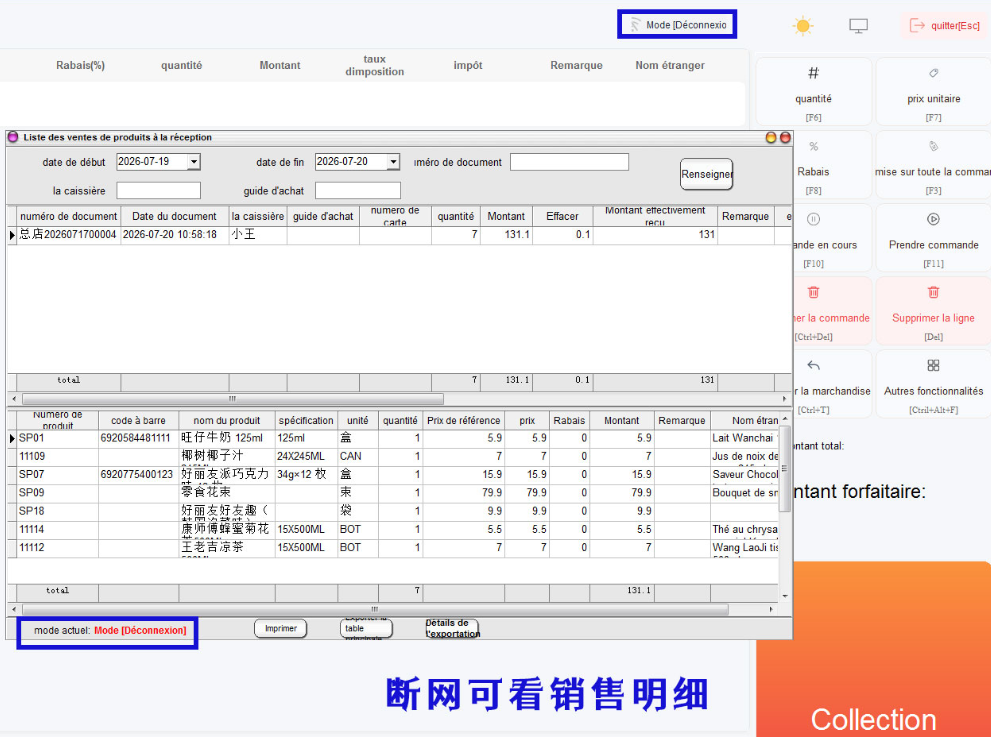This screenshot has width=991, height=737.
Task: Click the la caissière input field
Action: pyautogui.click(x=159, y=190)
